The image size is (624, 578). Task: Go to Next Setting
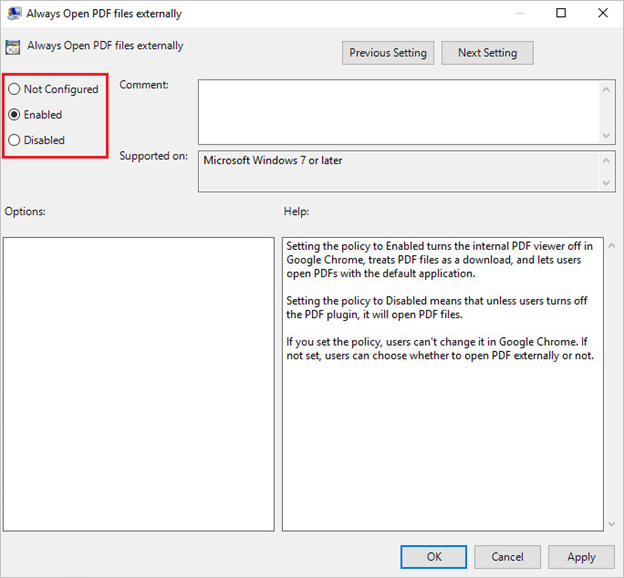[x=487, y=53]
